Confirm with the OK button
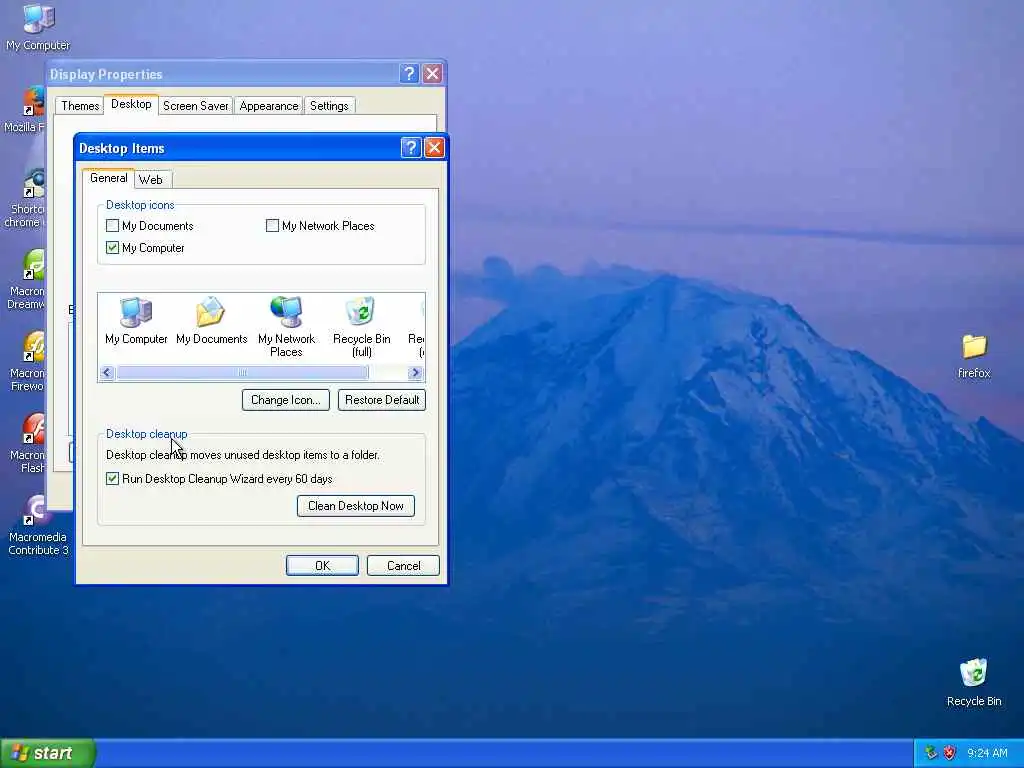Viewport: 1024px width, 768px height. (x=323, y=566)
